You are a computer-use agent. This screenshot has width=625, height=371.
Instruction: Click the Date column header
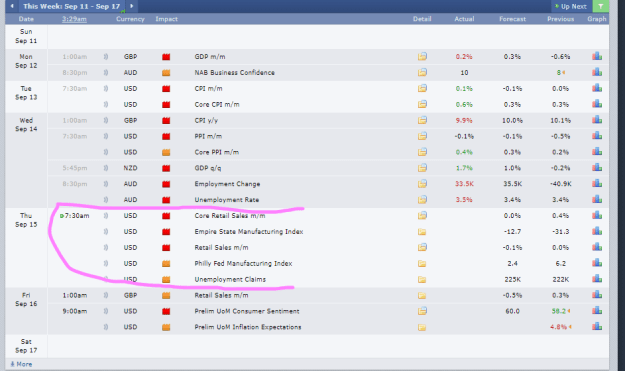26,19
